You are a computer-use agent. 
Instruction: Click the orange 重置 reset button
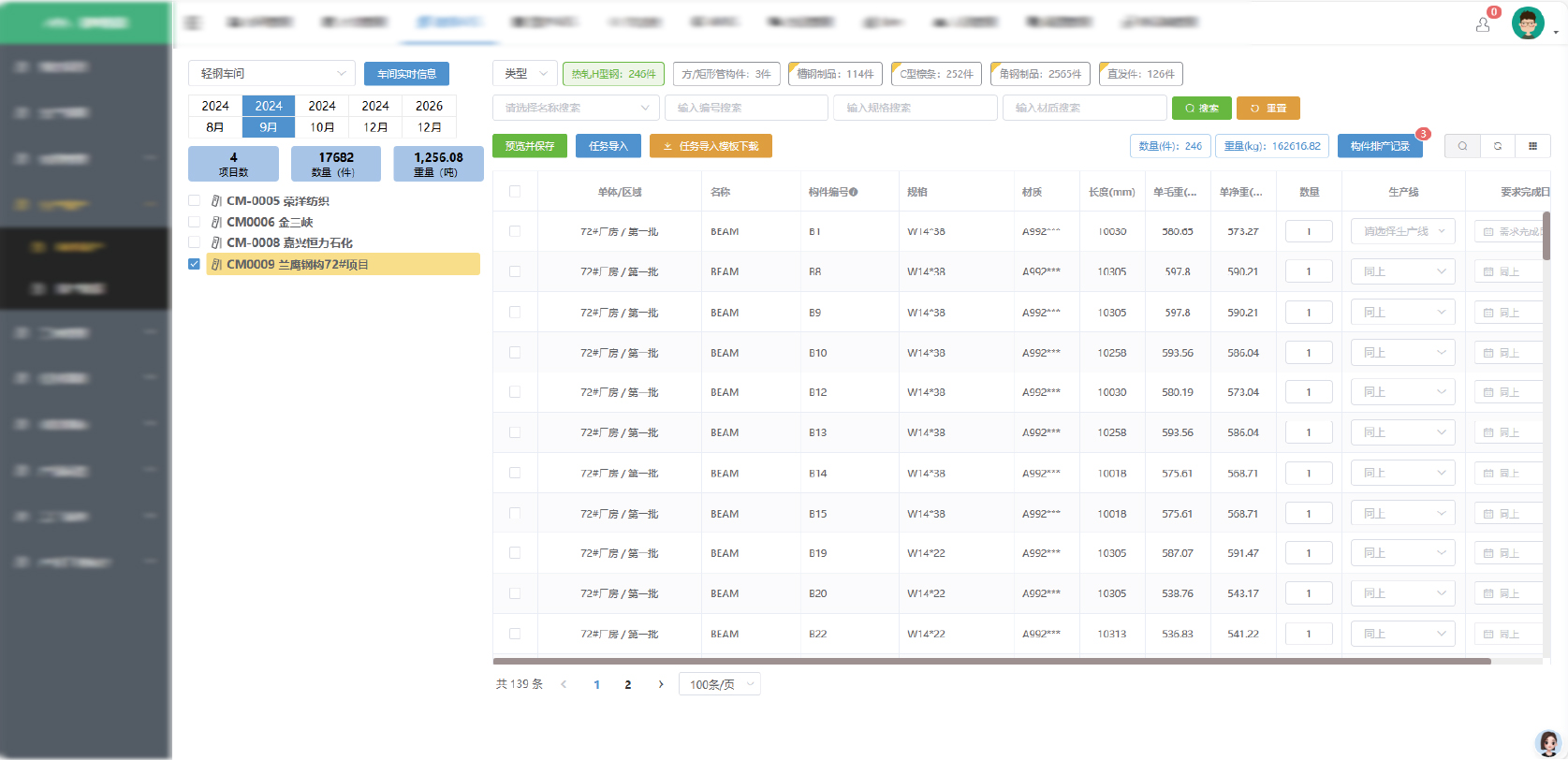click(x=1268, y=108)
